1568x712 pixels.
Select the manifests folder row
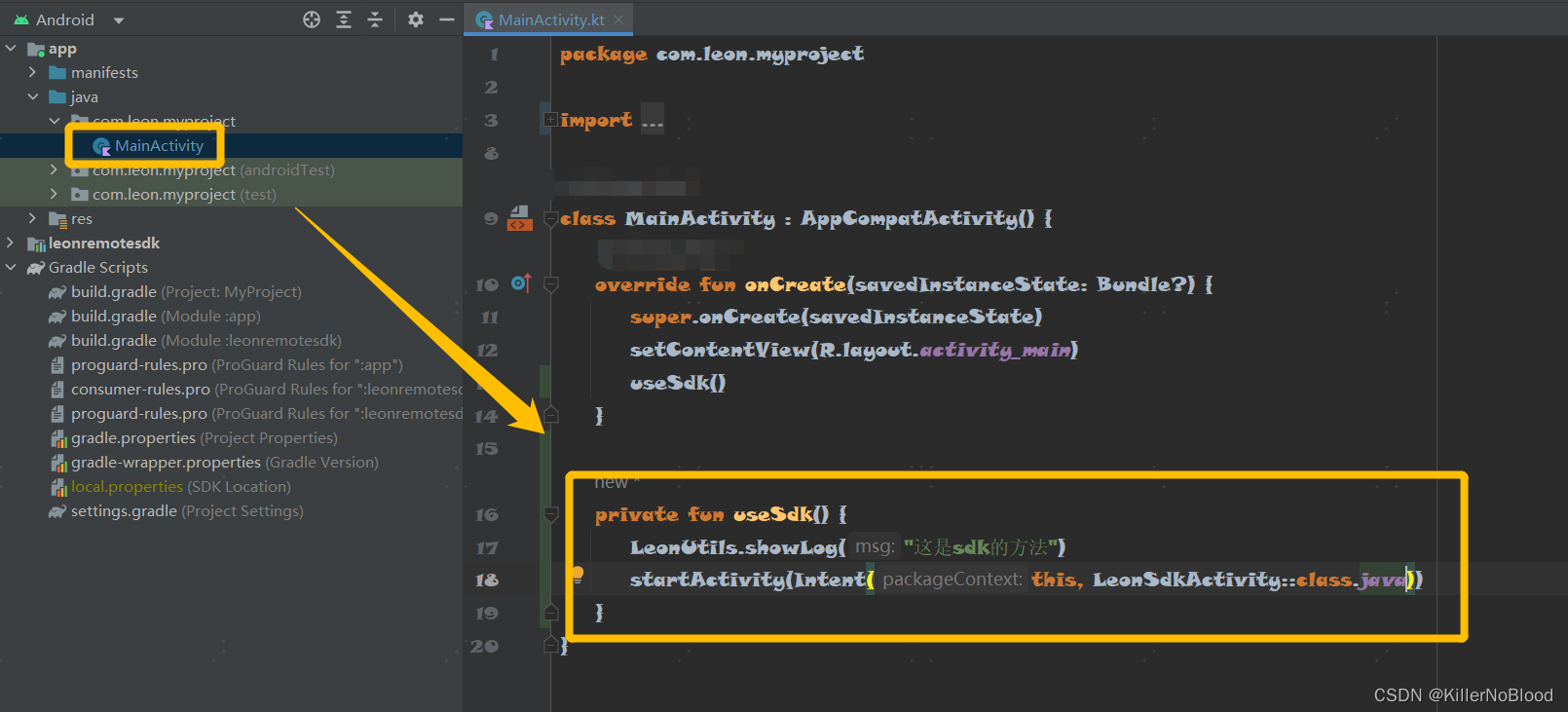pyautogui.click(x=231, y=72)
